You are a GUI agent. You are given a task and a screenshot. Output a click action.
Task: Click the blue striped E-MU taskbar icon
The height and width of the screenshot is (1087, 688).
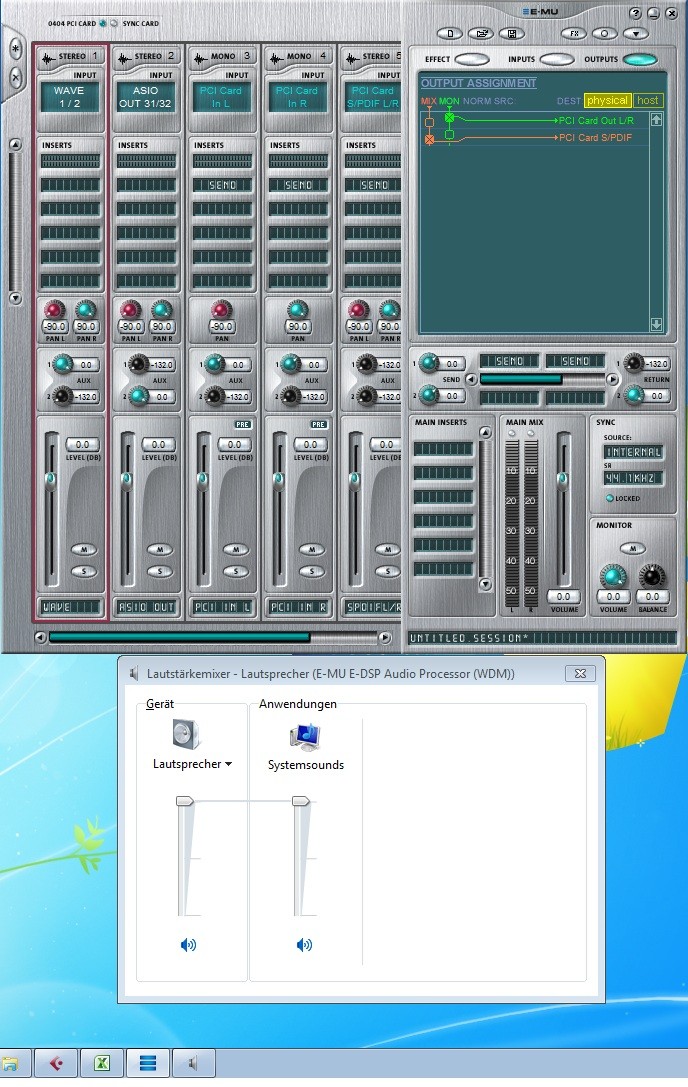[x=148, y=1063]
